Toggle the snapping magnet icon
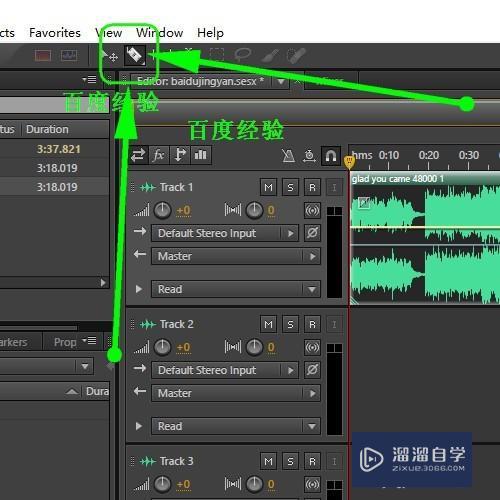The height and width of the screenshot is (500, 500). 331,156
